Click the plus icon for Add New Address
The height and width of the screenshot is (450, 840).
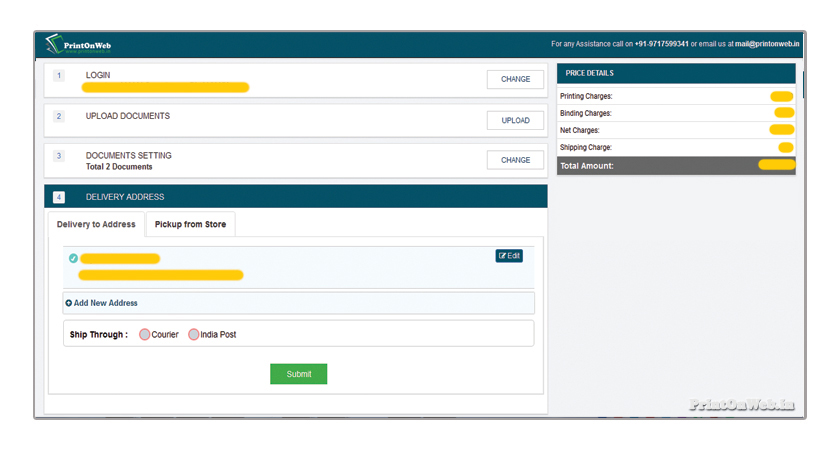tap(68, 303)
